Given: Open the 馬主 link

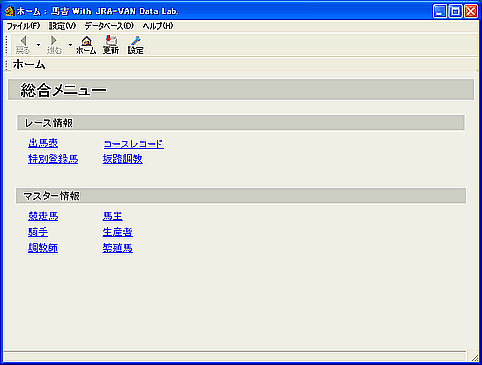Looking at the screenshot, I should 112,216.
